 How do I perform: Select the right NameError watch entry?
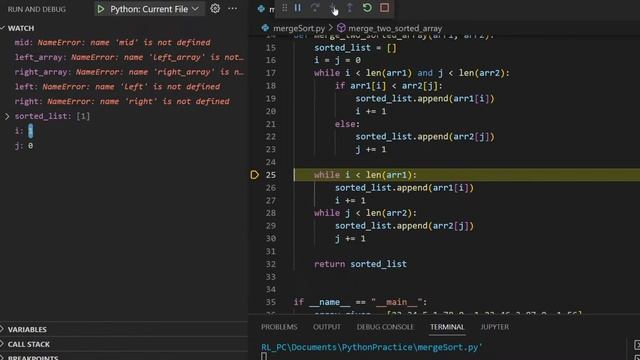[122, 101]
